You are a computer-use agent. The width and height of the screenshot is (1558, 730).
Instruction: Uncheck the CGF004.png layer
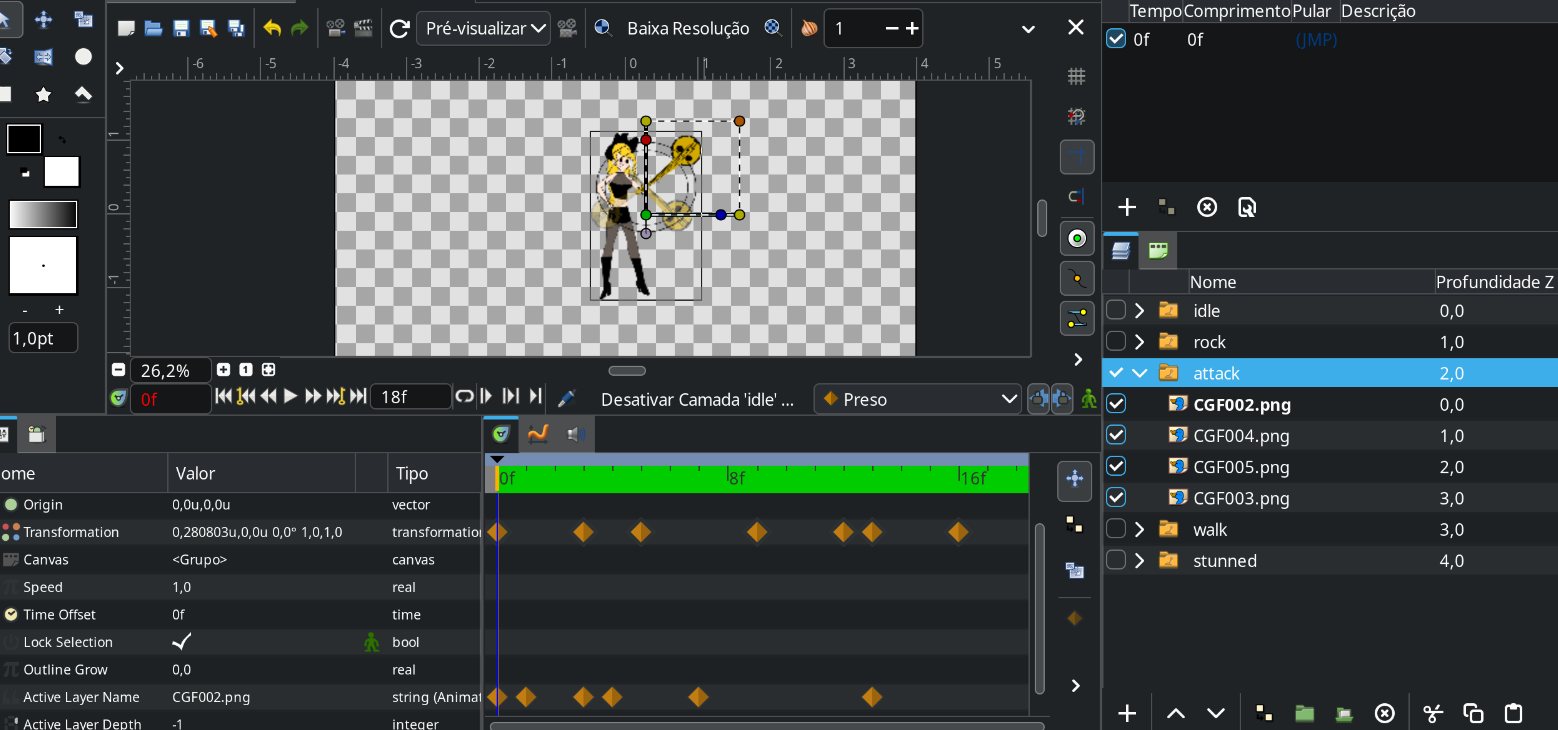[1116, 435]
